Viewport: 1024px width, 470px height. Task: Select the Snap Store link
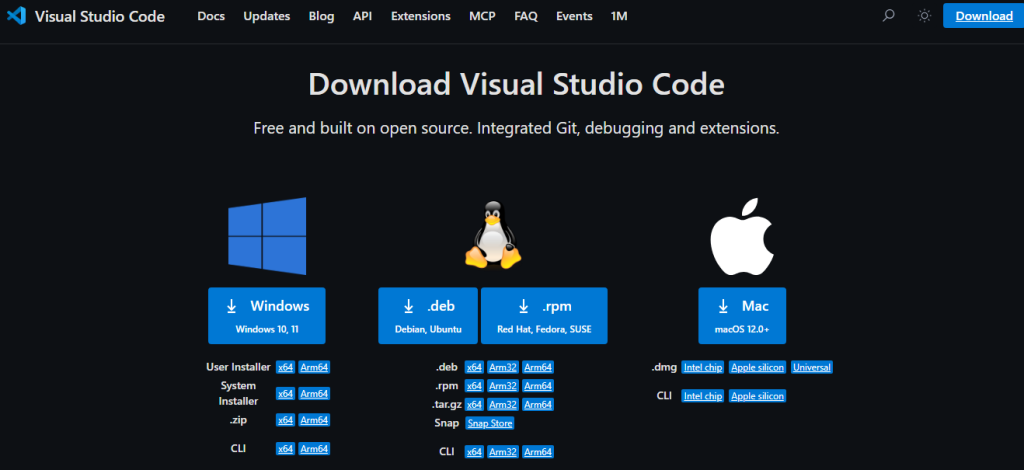point(489,424)
